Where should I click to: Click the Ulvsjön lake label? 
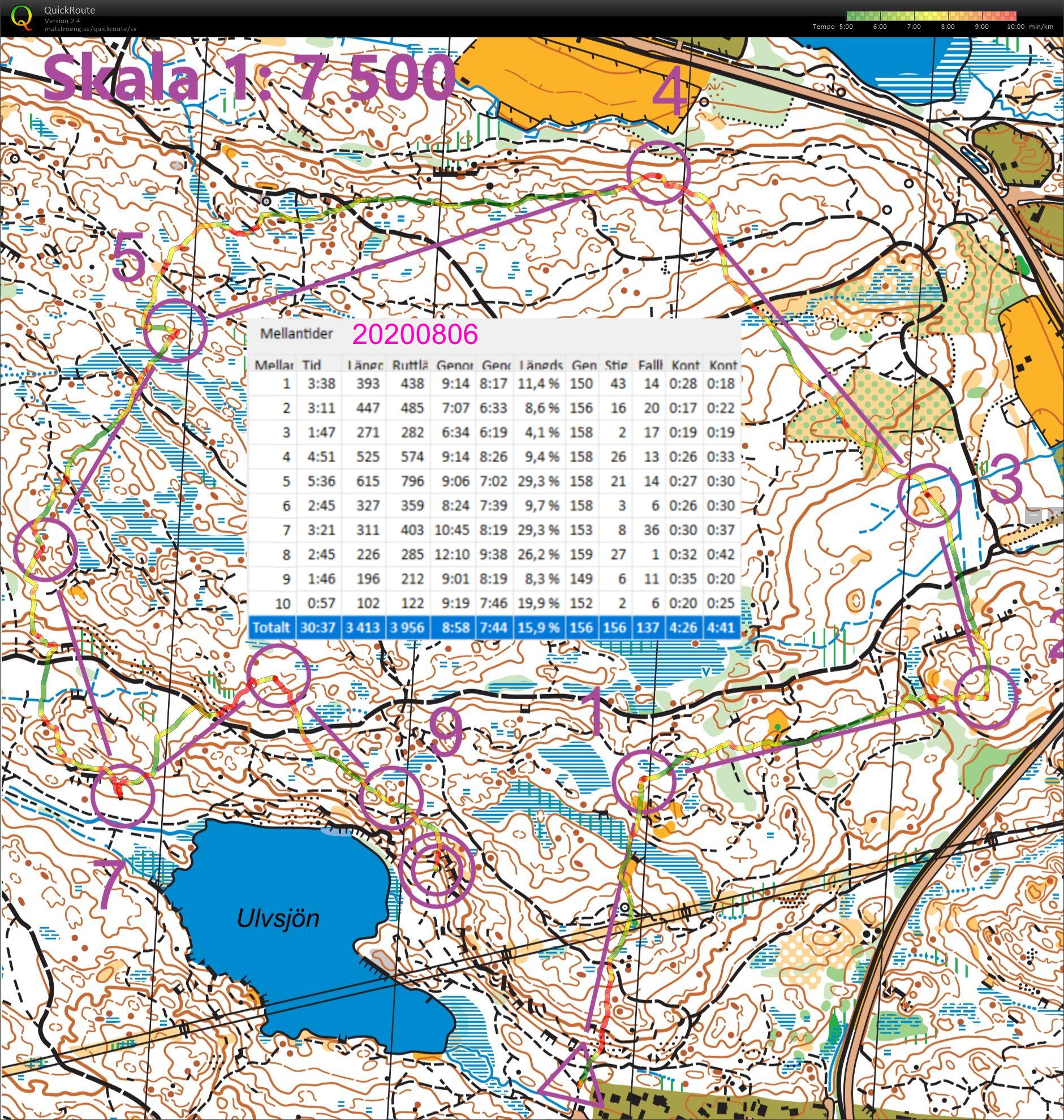pos(278,917)
